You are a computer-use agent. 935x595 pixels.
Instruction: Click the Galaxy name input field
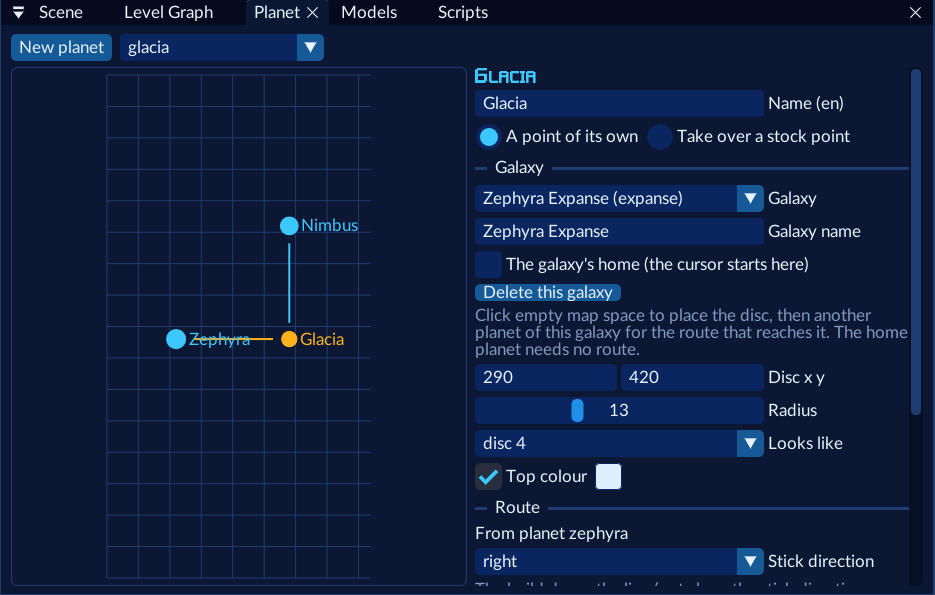pos(619,231)
